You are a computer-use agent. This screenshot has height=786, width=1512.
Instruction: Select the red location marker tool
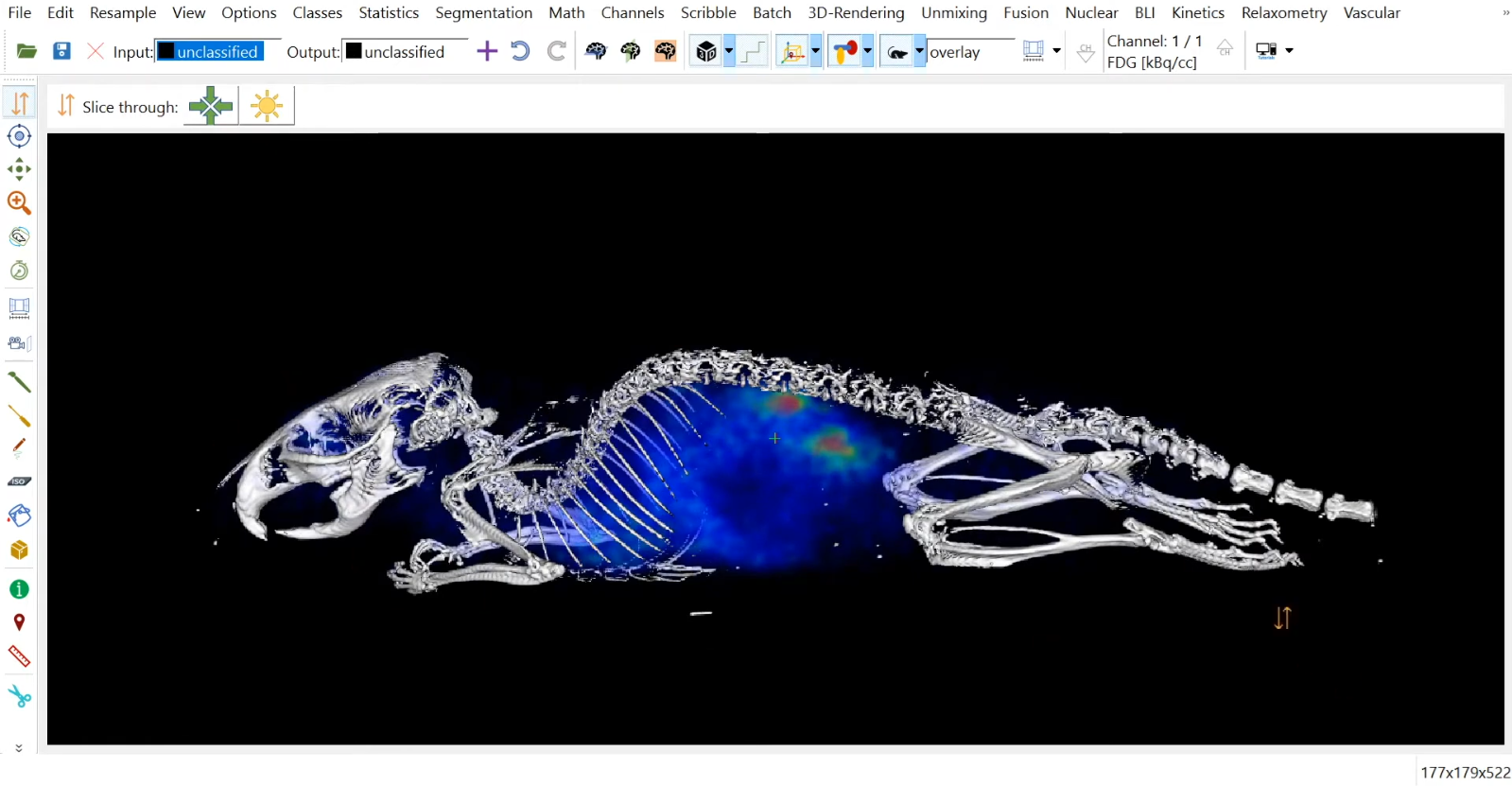tap(19, 622)
